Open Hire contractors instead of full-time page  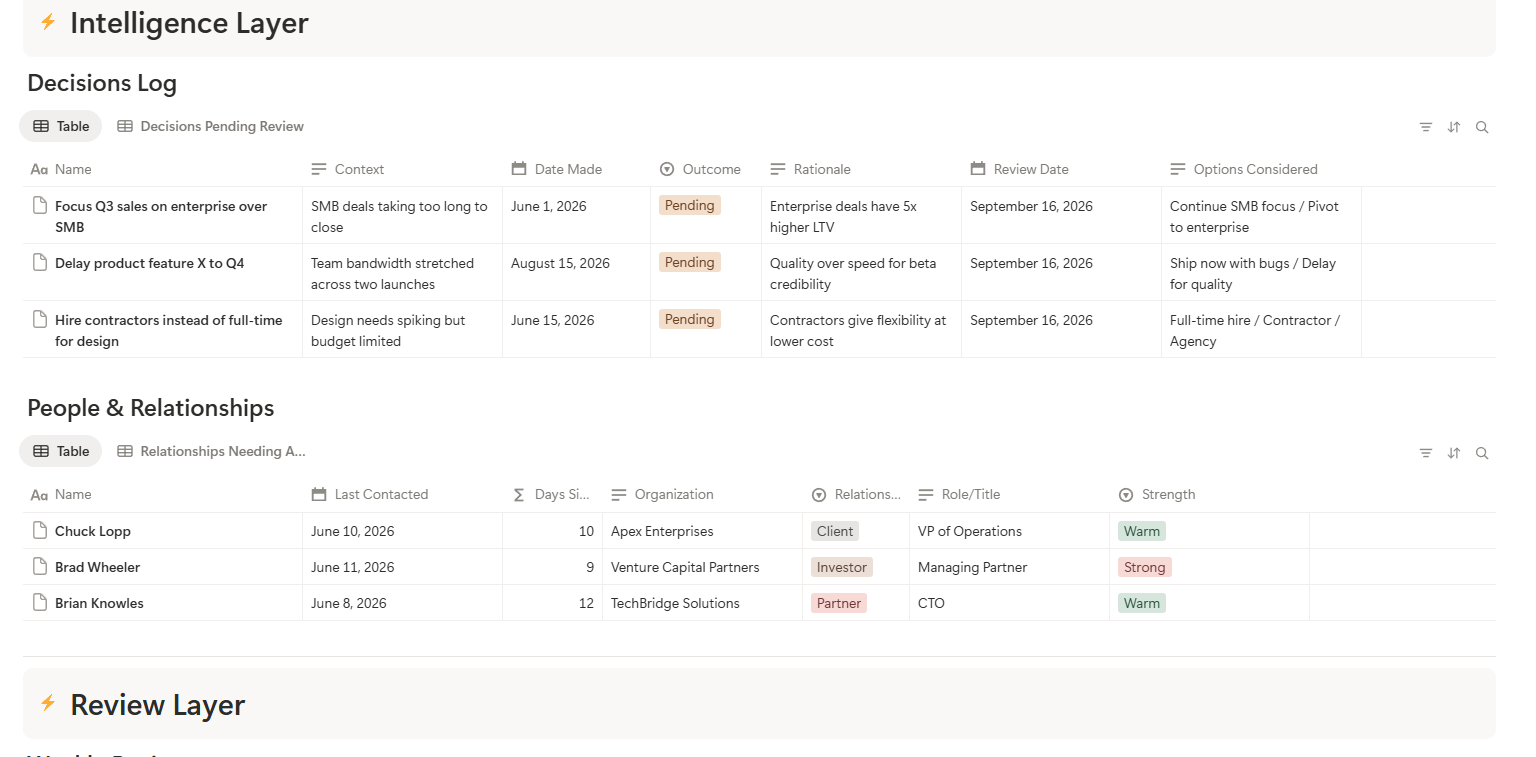[169, 330]
